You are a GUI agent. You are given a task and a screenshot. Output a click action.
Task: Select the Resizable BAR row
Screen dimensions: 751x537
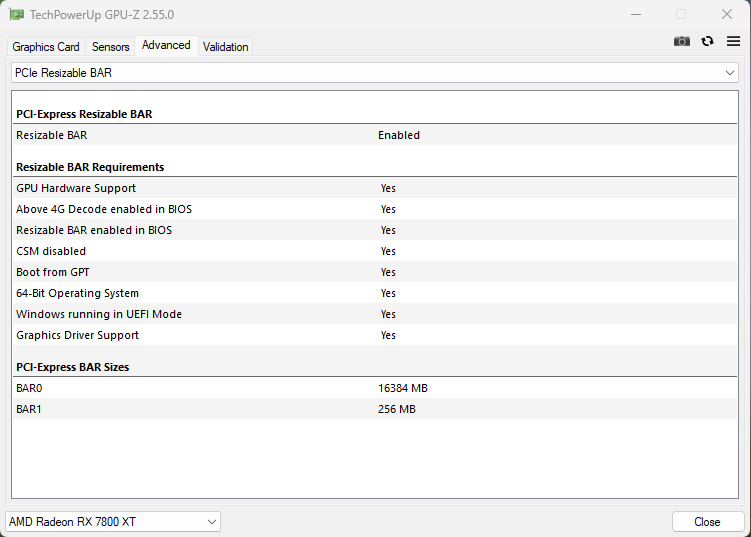375,135
